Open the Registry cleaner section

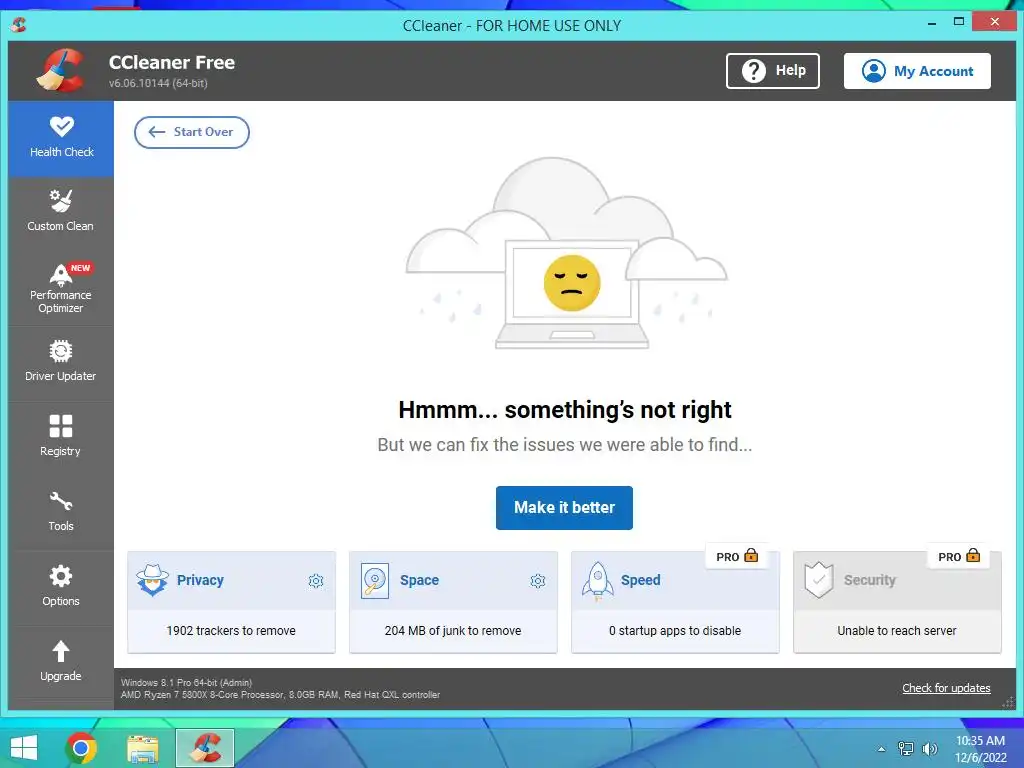click(x=61, y=438)
